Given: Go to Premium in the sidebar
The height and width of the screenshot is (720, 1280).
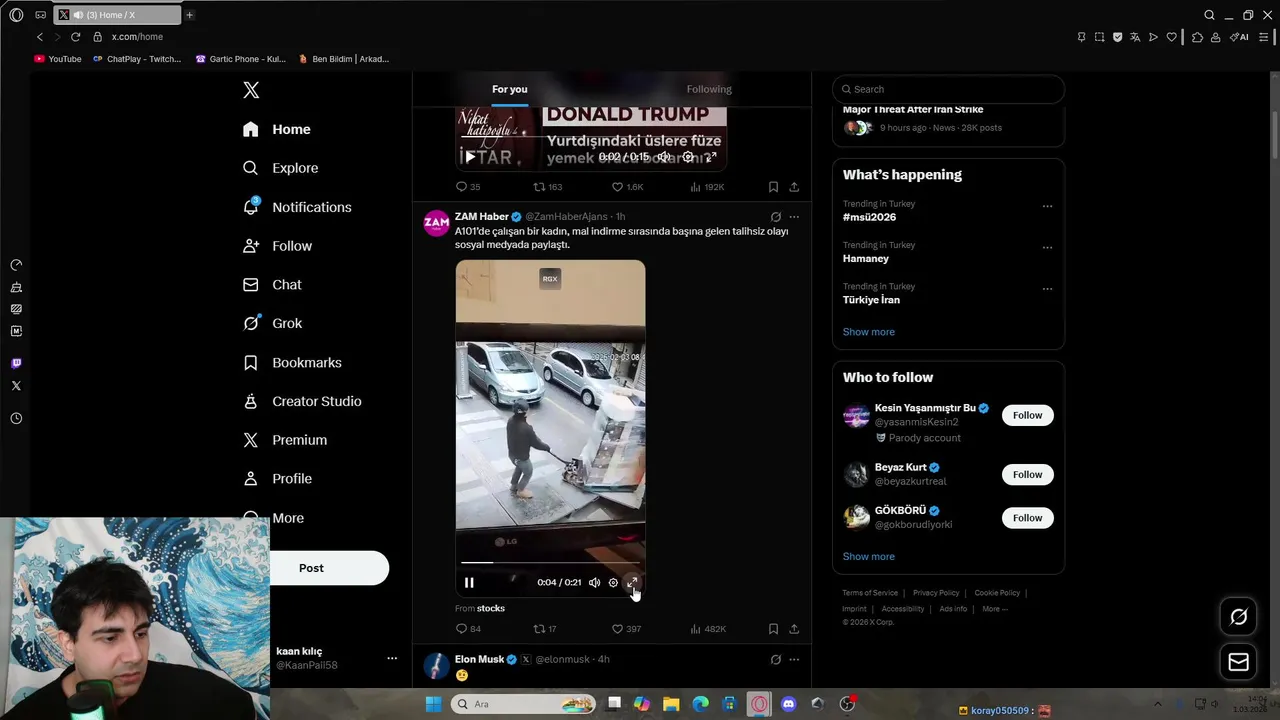Looking at the screenshot, I should [x=285, y=440].
